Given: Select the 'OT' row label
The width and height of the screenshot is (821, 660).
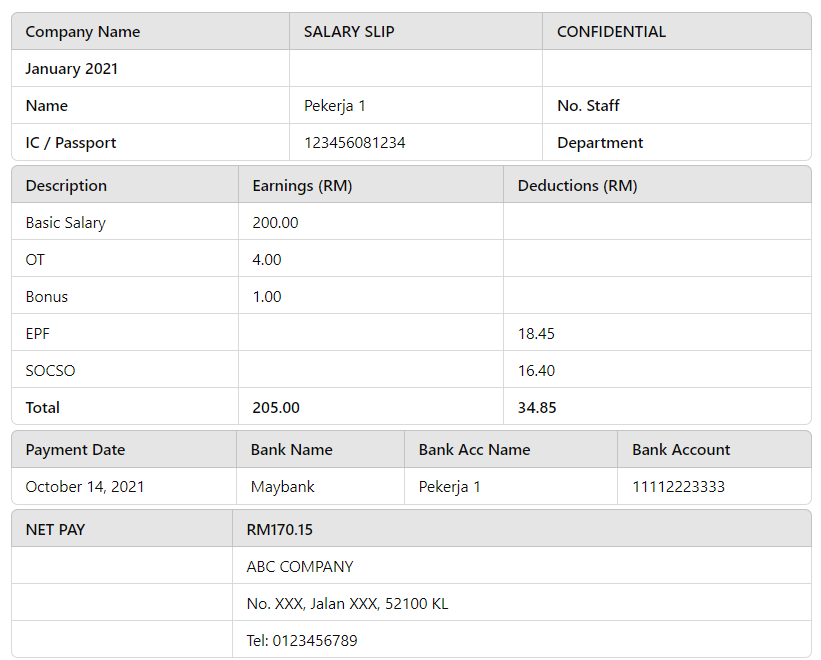Looking at the screenshot, I should coord(35,260).
